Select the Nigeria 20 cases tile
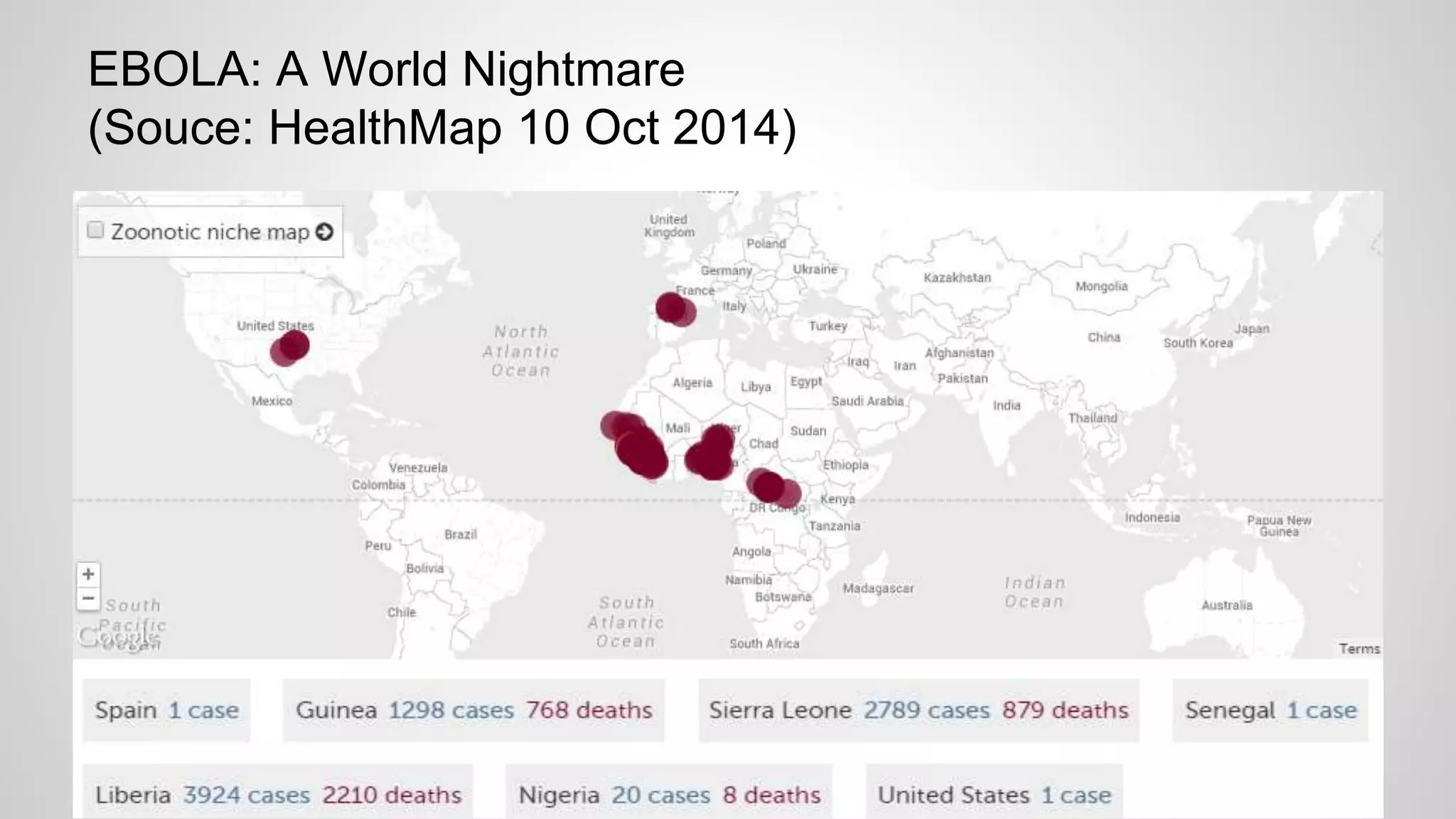The width and height of the screenshot is (1456, 819). [668, 794]
